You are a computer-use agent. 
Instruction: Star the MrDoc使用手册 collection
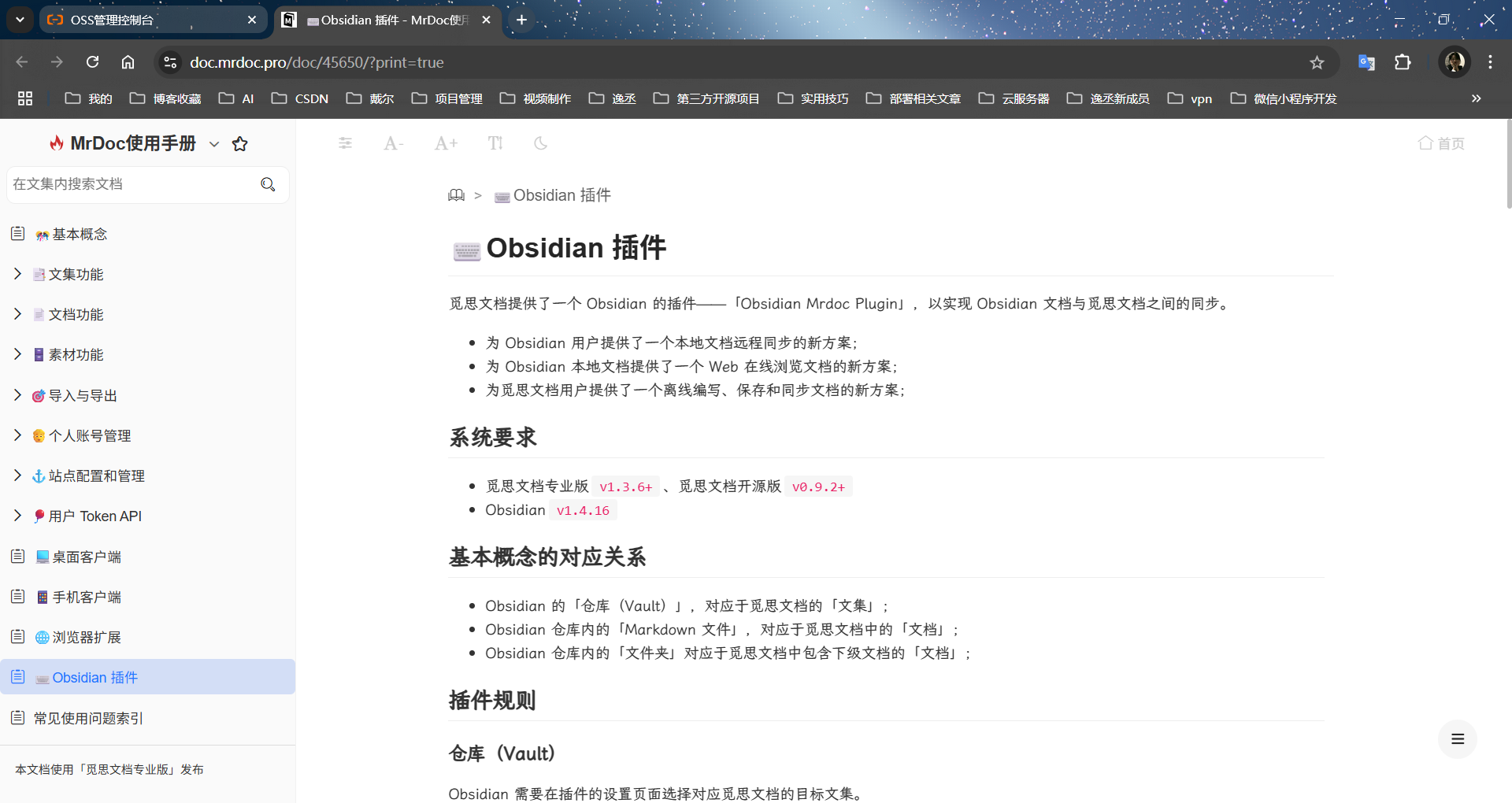pos(240,144)
